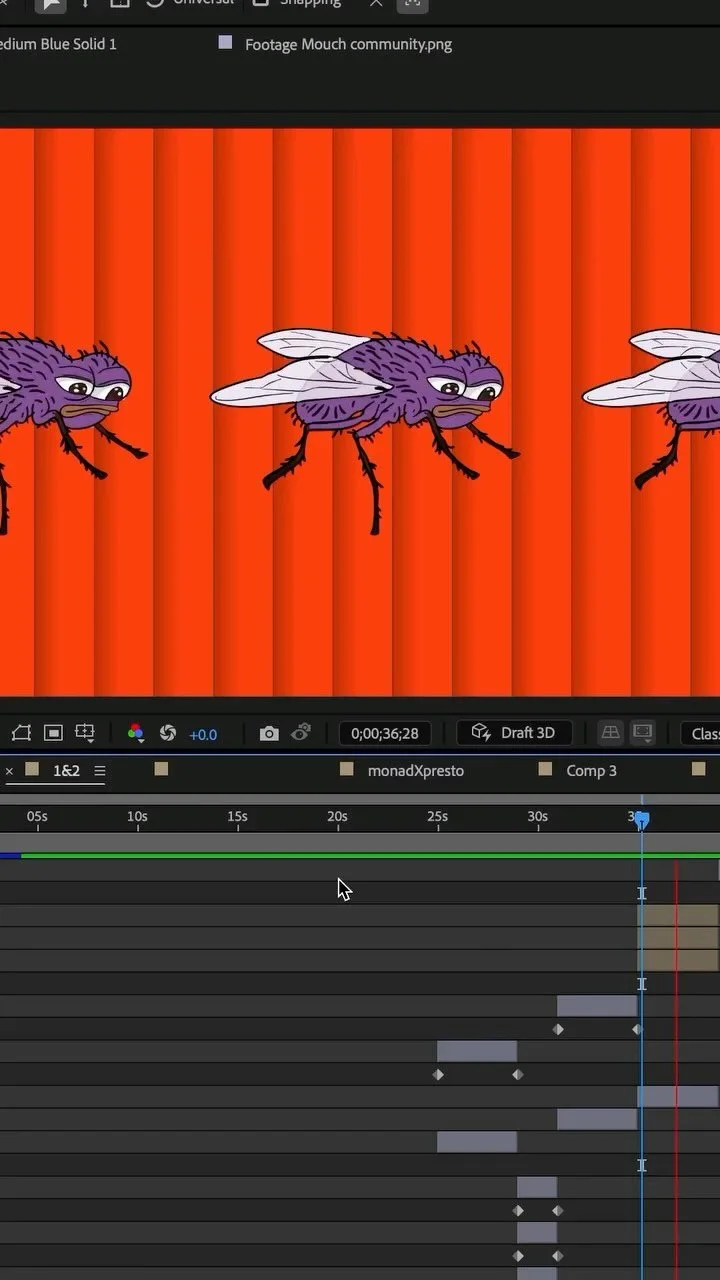This screenshot has width=720, height=1280.
Task: Click the swatch beside Comp 3 tab
Action: (x=545, y=769)
